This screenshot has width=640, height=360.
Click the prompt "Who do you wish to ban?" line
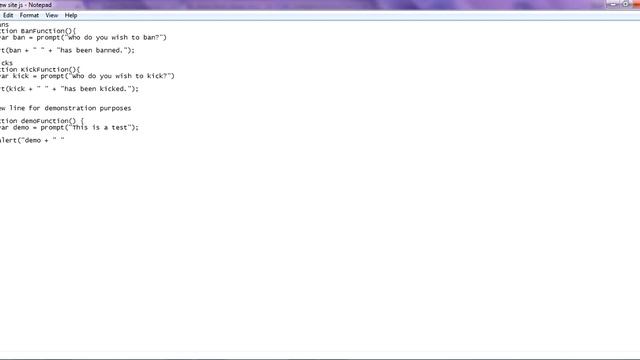coord(83,38)
